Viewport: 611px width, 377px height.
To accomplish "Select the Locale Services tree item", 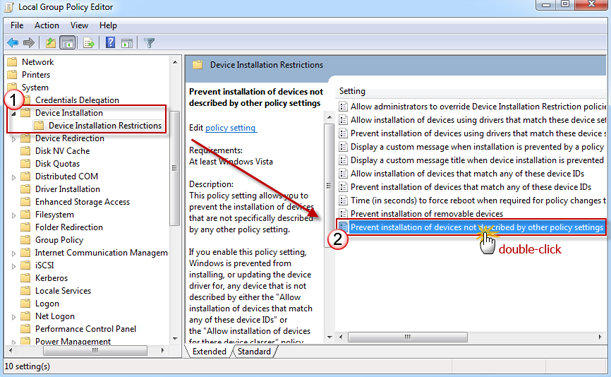I will pos(63,291).
